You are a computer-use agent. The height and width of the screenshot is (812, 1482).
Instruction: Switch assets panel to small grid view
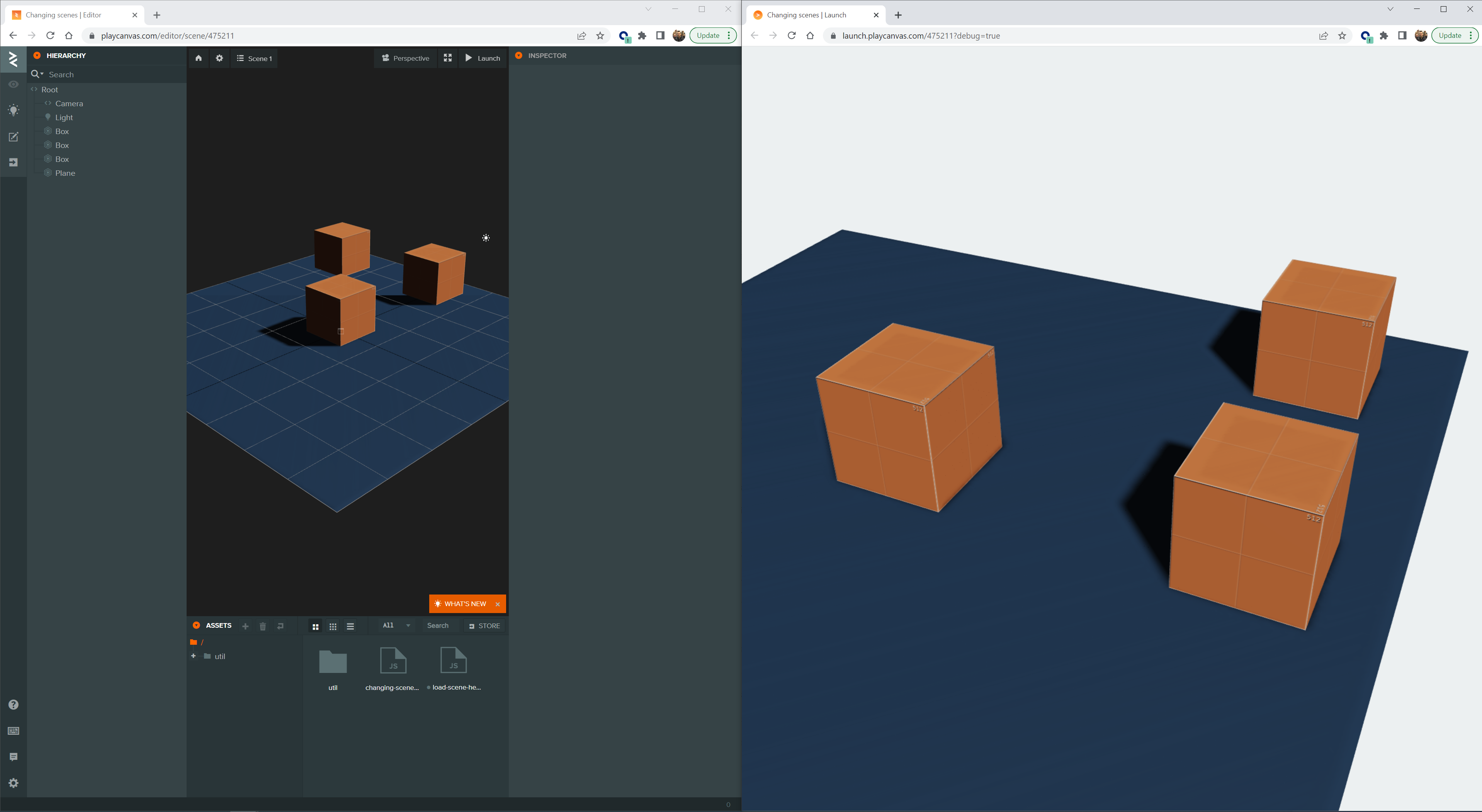[333, 626]
